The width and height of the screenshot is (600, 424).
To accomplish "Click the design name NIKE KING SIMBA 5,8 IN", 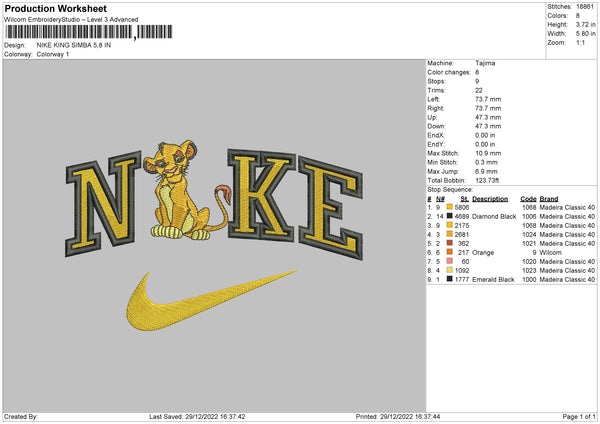I will point(74,45).
